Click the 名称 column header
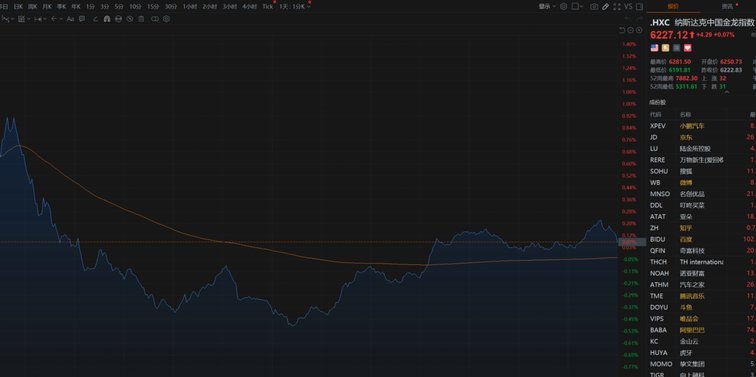Viewport: 756px width, 377px height. coord(685,115)
